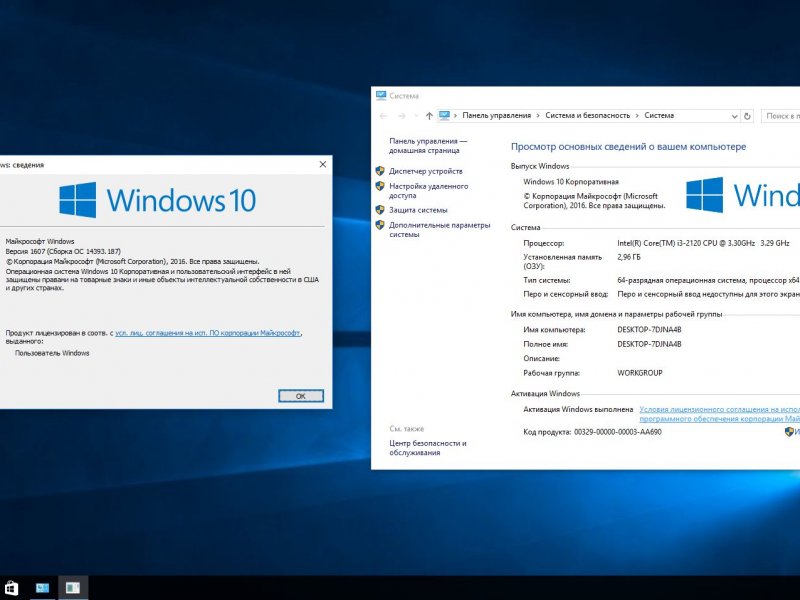The width and height of the screenshot is (800, 600).
Task: Click the Intel Core i3-2120 processor value
Action: pyautogui.click(x=703, y=243)
